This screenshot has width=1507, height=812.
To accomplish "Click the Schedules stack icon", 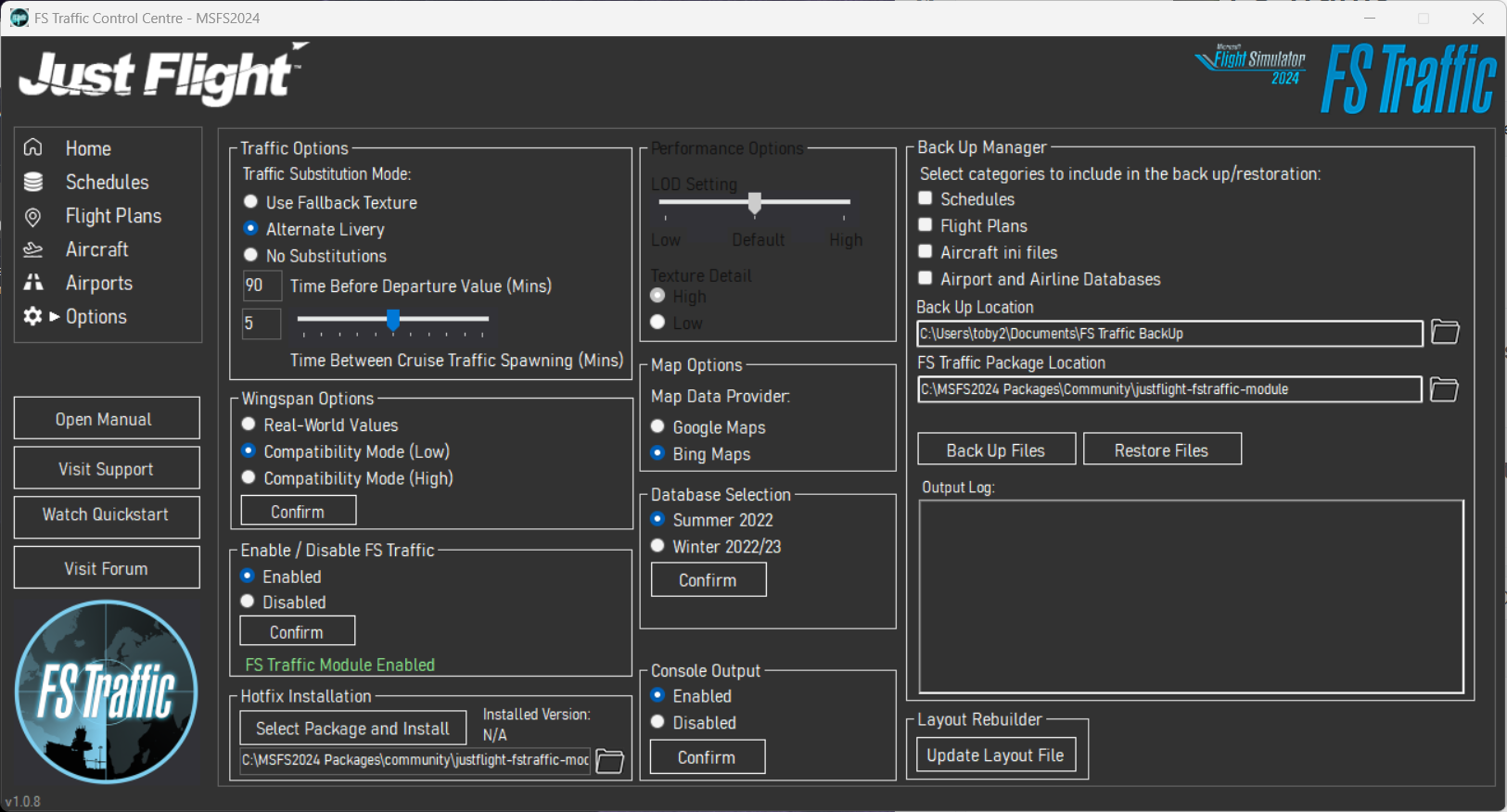I will click(33, 182).
